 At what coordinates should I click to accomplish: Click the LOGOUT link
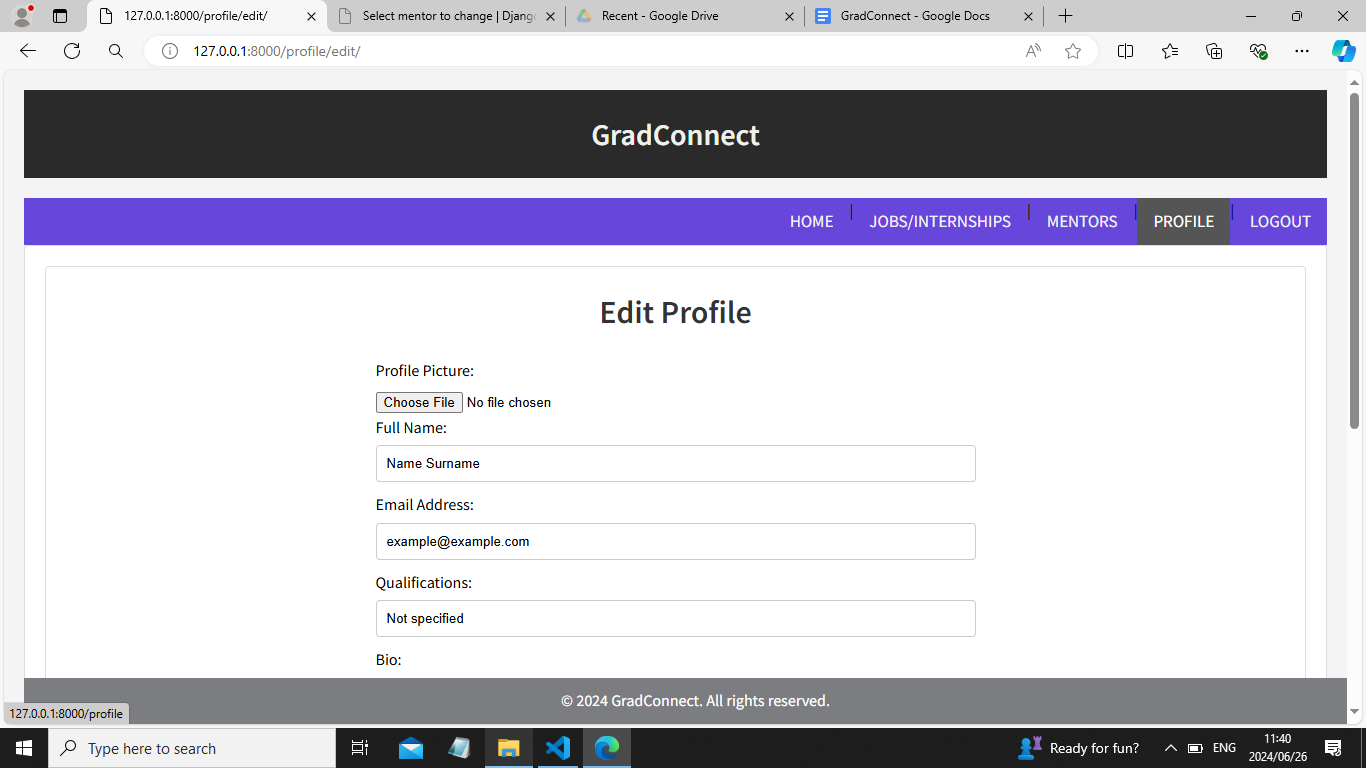tap(1280, 221)
